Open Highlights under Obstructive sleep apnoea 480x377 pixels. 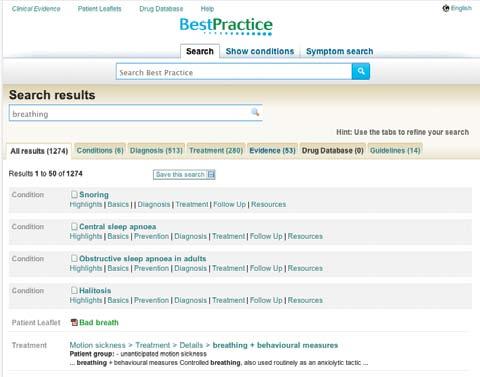coord(86,268)
